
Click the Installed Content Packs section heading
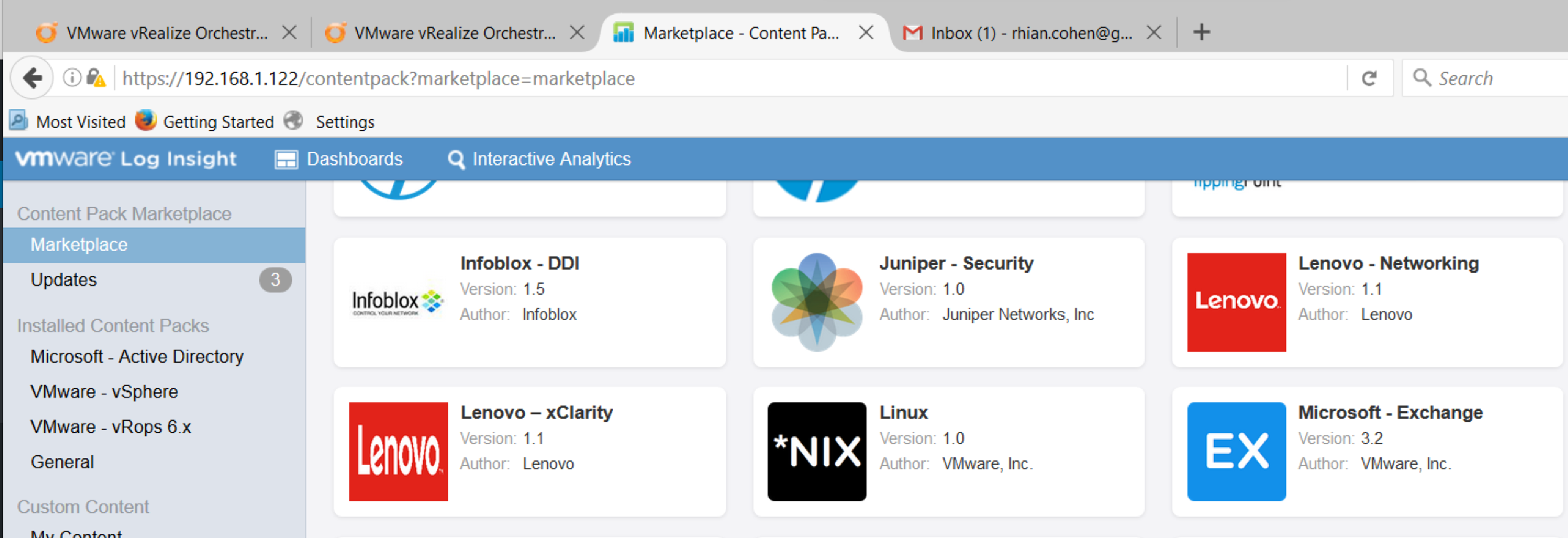point(113,325)
